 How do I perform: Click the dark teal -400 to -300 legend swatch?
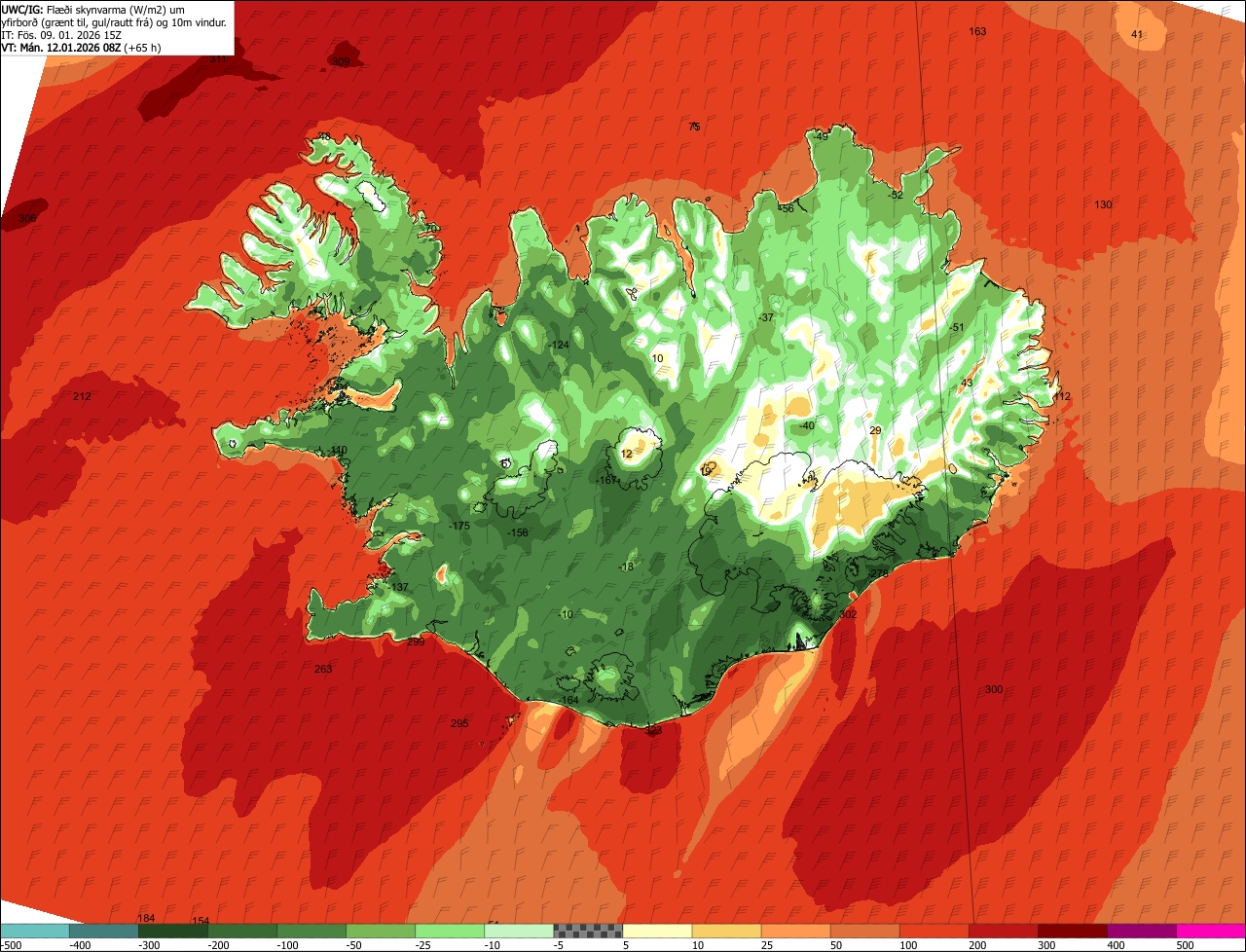103,930
